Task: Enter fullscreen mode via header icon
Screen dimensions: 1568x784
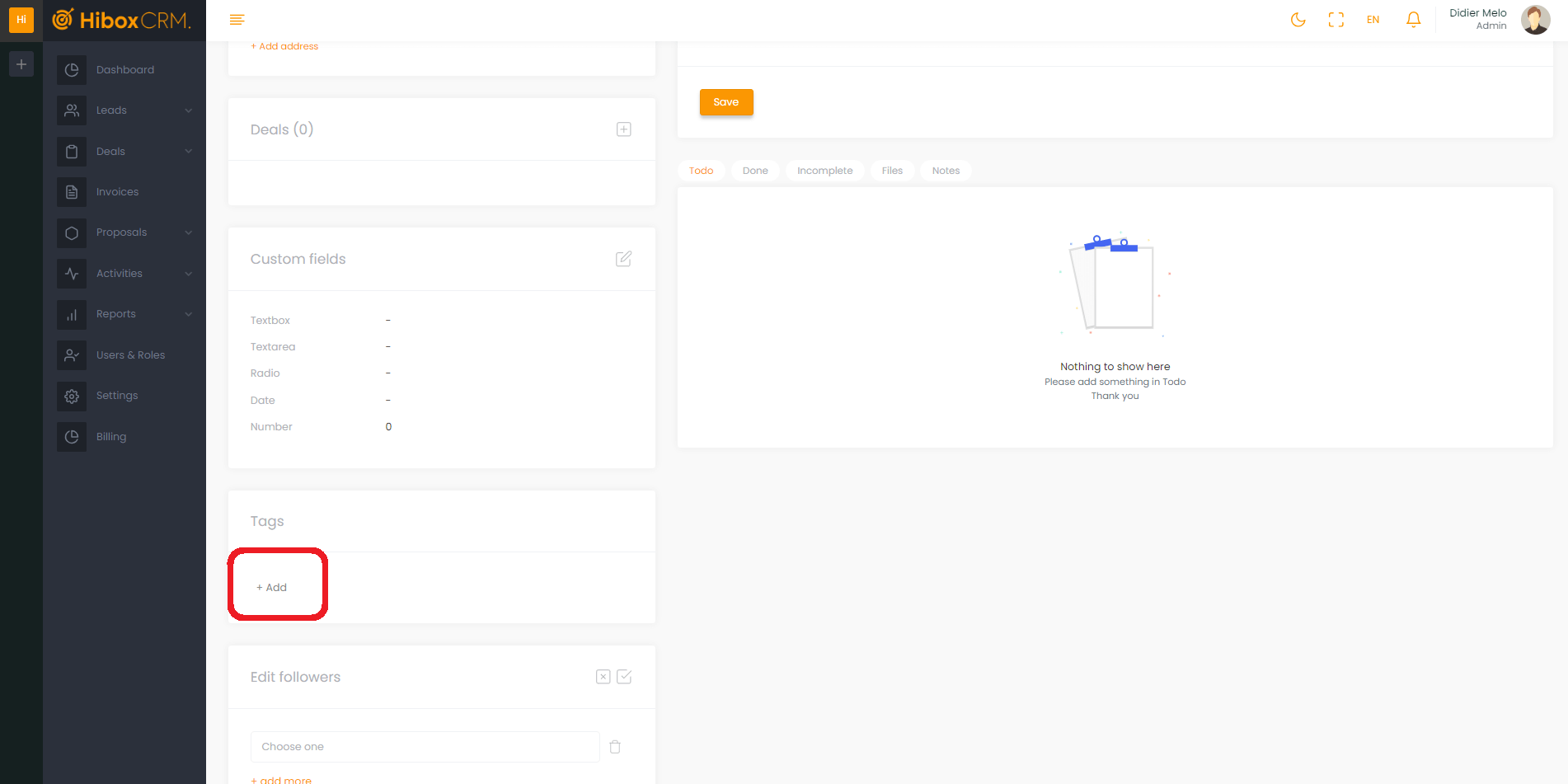Action: click(x=1336, y=20)
